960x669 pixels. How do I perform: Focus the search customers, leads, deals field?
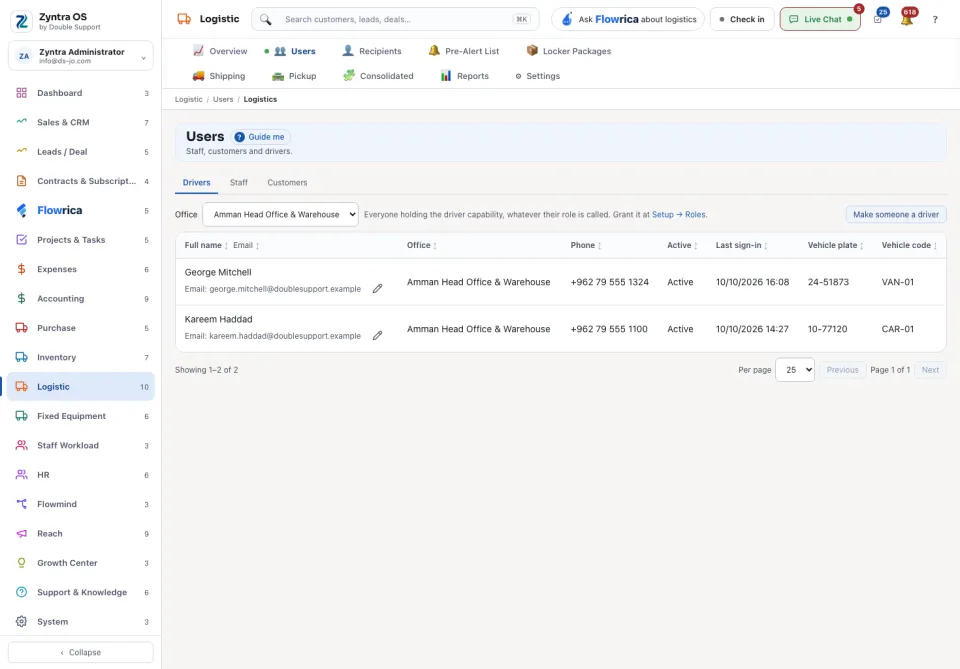click(396, 19)
